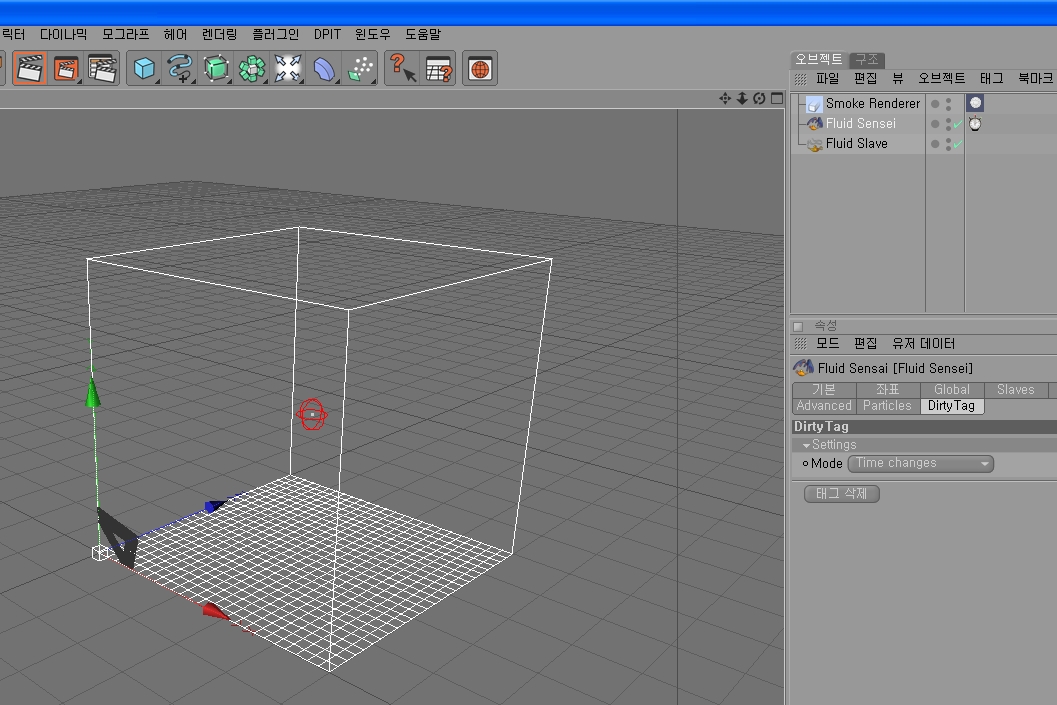The height and width of the screenshot is (705, 1057).
Task: Click the Render in Picture Viewer icon
Action: pyautogui.click(x=66, y=68)
